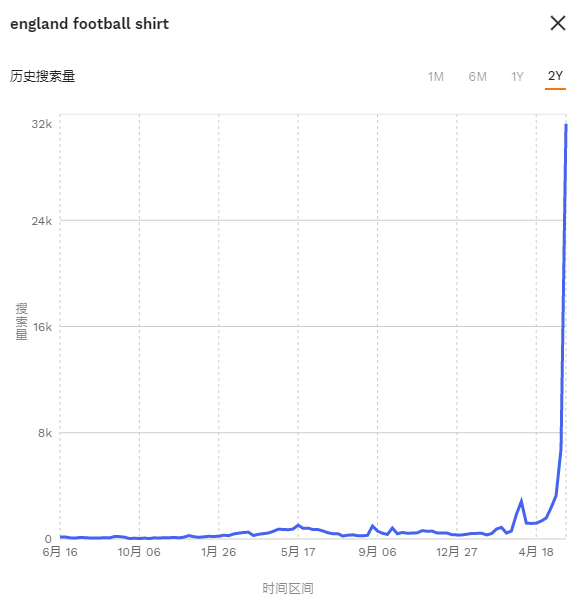587x604 pixels.
Task: Click the 时间区间 axis title
Action: click(x=288, y=588)
